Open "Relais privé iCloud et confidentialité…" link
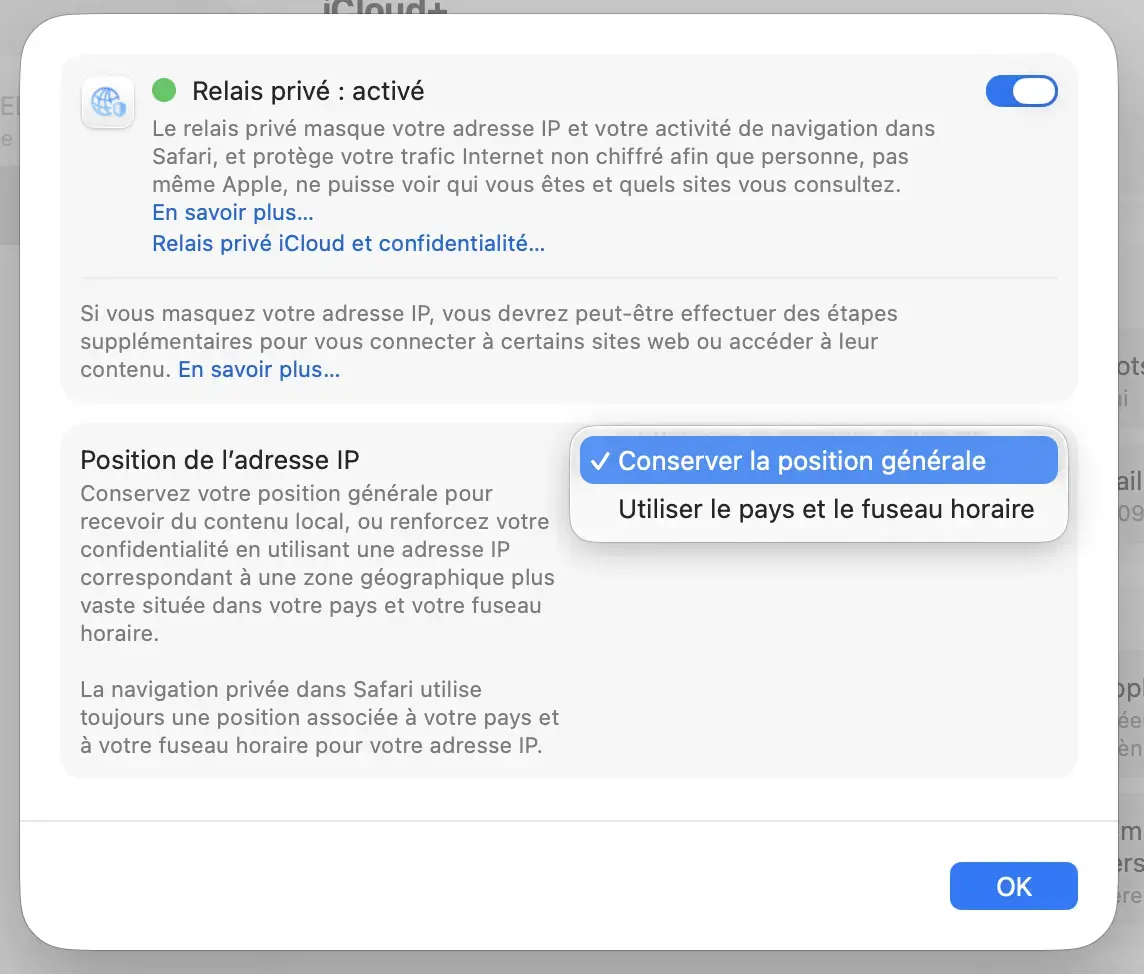The height and width of the screenshot is (974, 1144). coord(349,243)
